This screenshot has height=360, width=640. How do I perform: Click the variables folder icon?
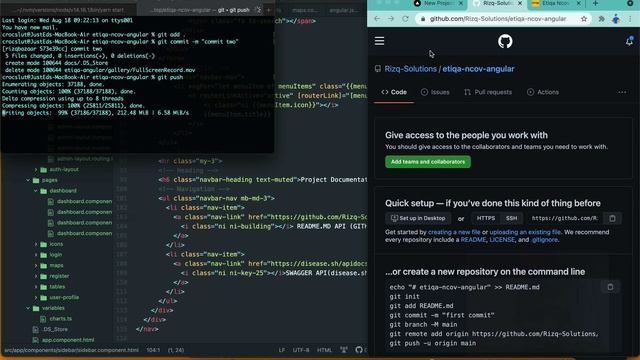point(36,308)
